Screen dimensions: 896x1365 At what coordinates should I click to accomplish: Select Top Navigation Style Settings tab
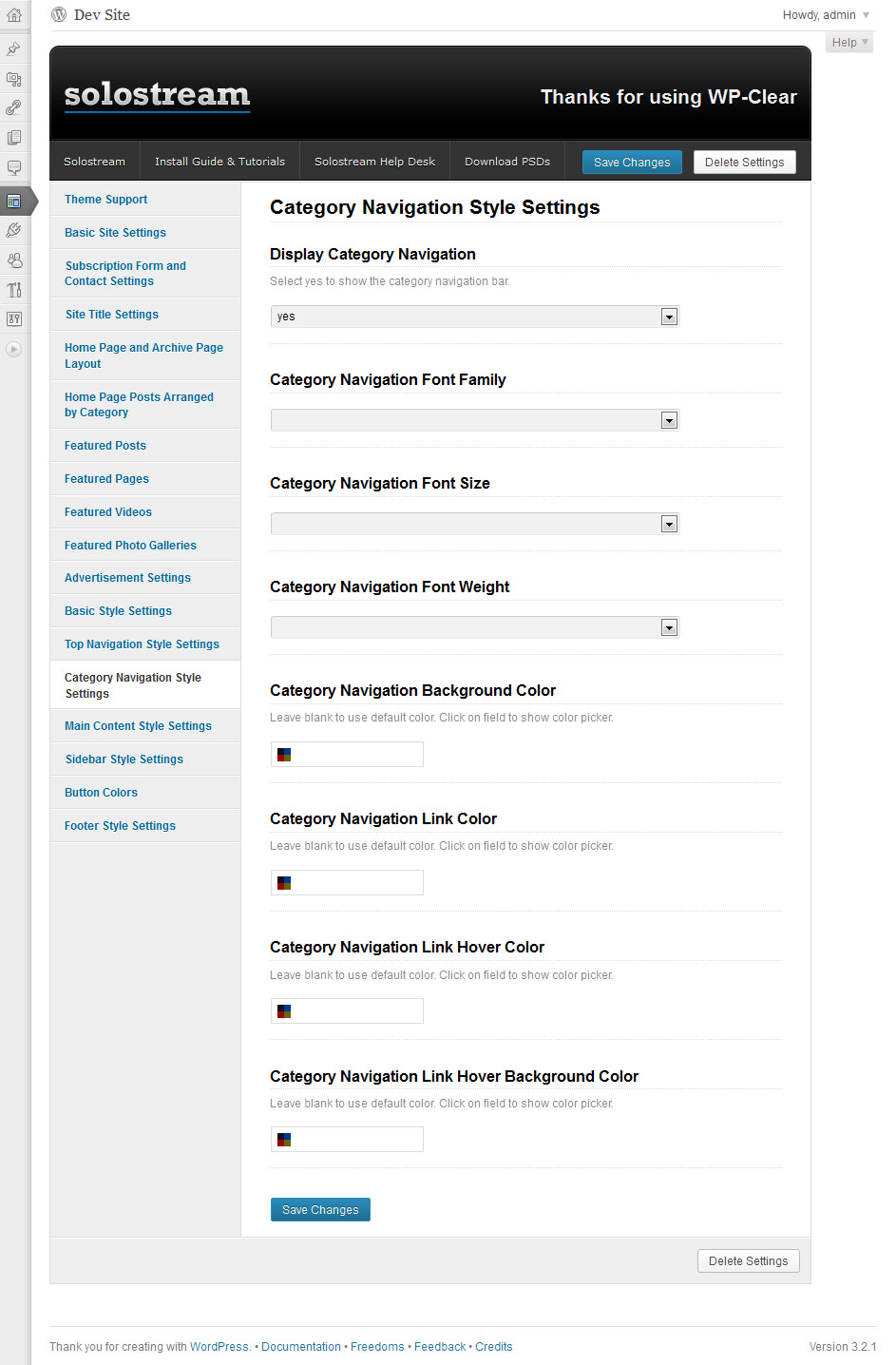[145, 644]
